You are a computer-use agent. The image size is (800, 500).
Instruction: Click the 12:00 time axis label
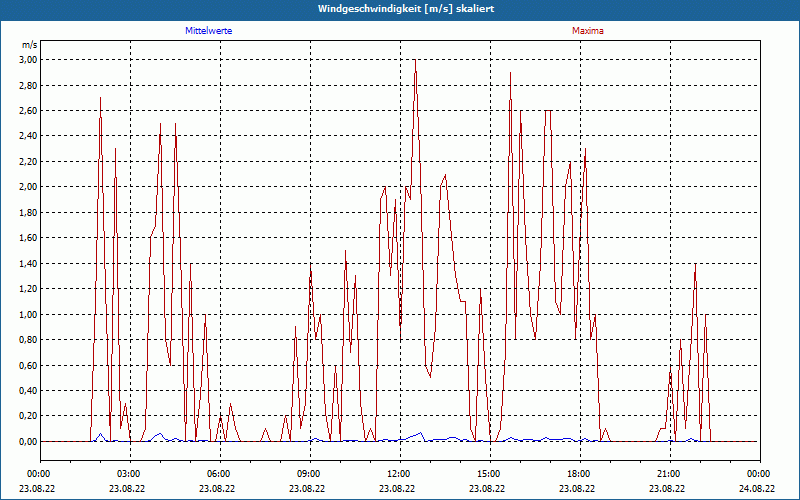click(x=397, y=474)
